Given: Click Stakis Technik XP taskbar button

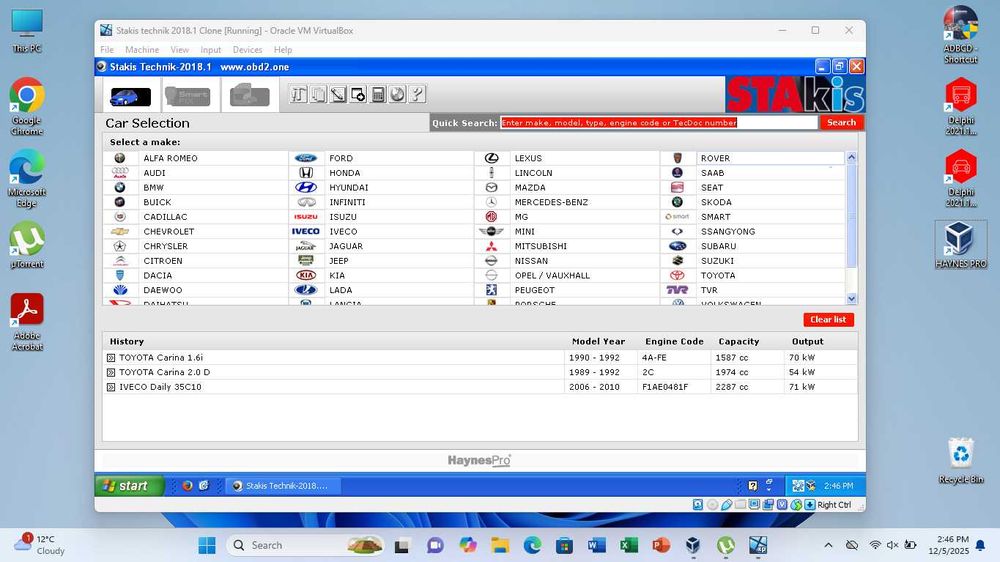Looking at the screenshot, I should (x=284, y=486).
